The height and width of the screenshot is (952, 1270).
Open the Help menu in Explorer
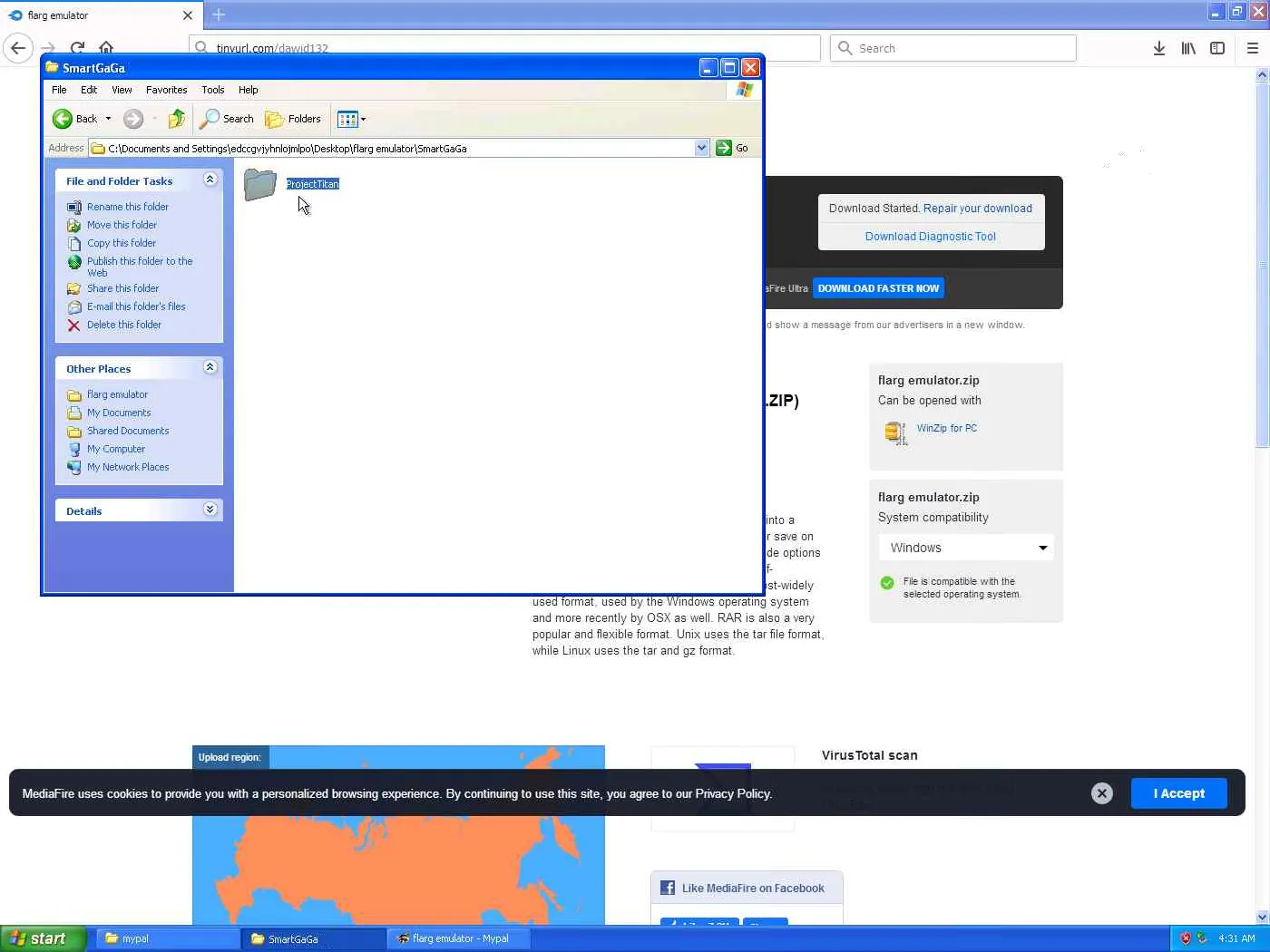249,90
